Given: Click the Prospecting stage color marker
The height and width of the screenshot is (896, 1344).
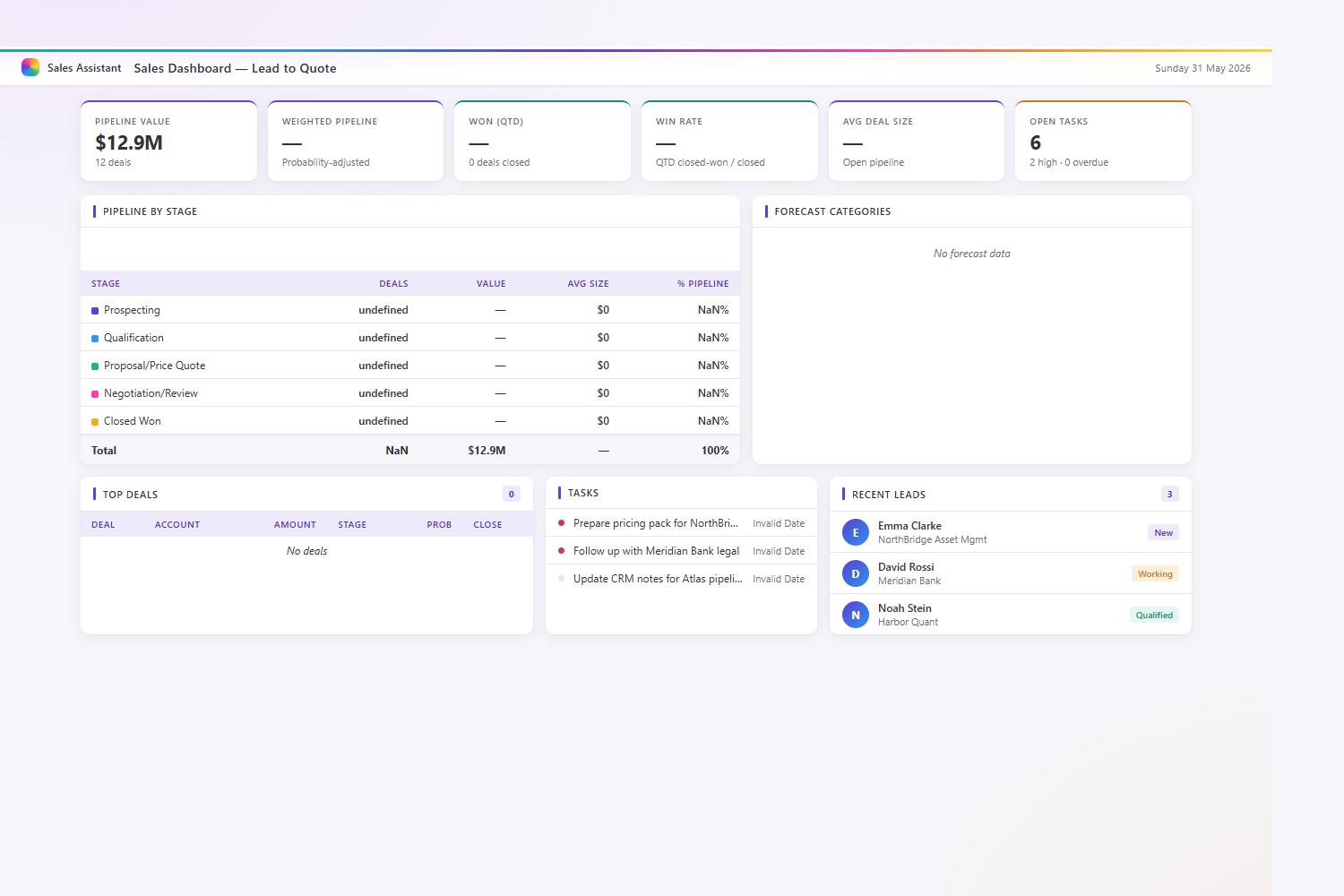Looking at the screenshot, I should point(95,311).
